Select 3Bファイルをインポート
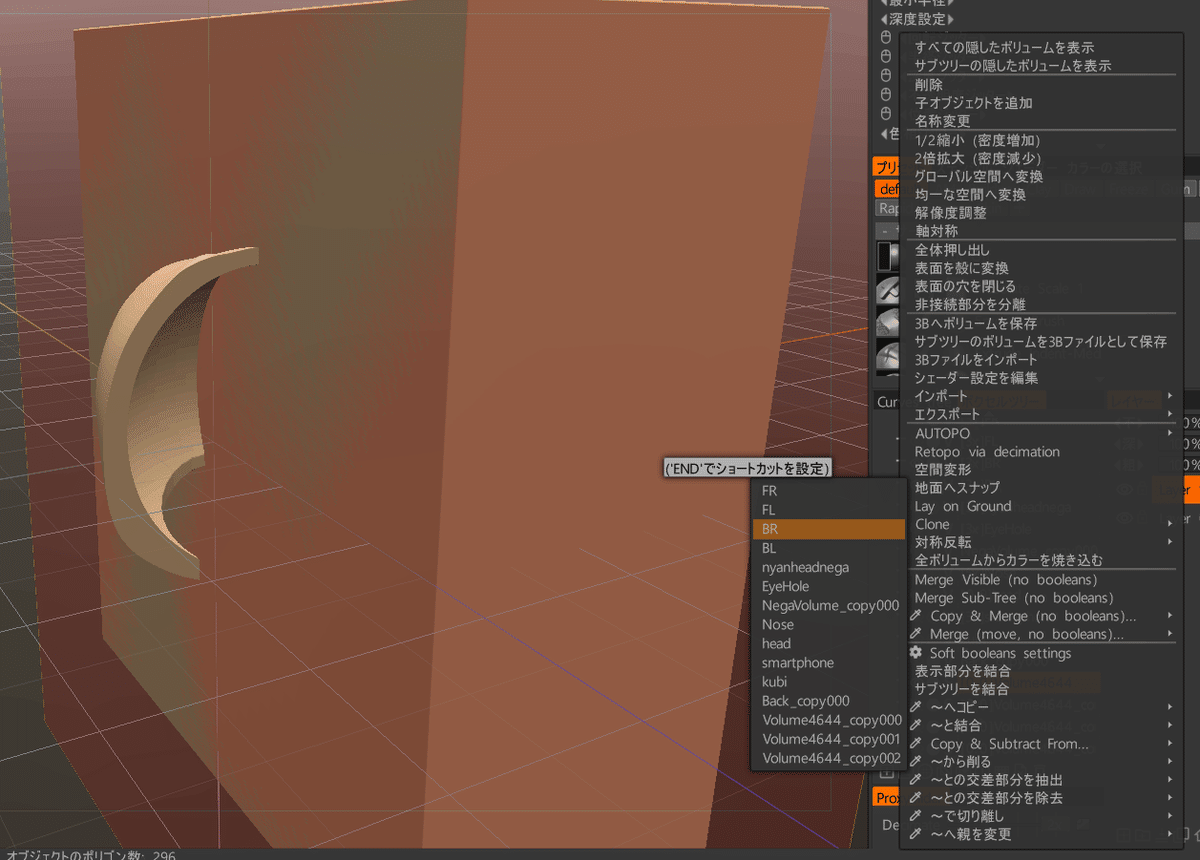 [976, 360]
